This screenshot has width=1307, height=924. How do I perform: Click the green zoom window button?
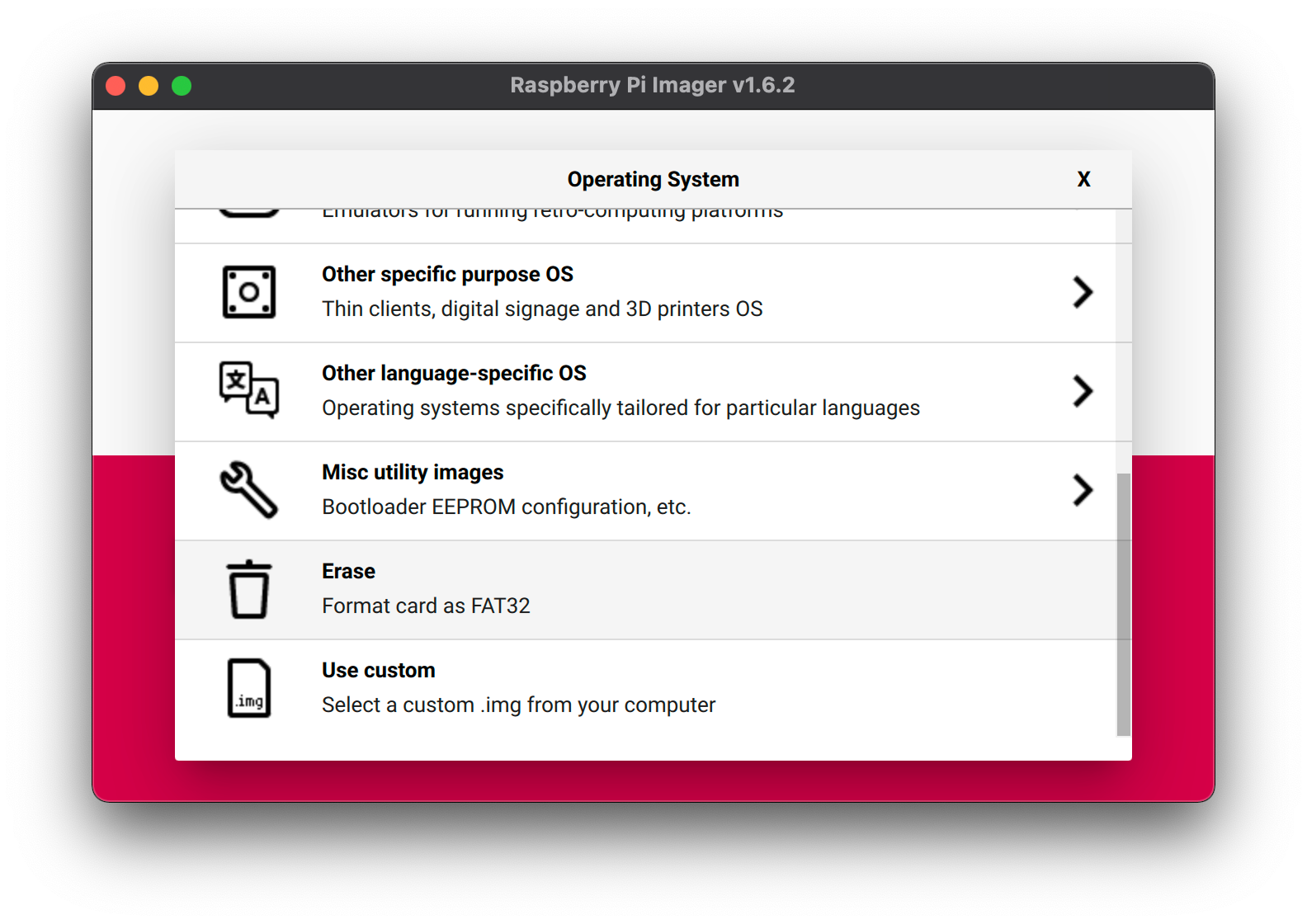coord(182,86)
